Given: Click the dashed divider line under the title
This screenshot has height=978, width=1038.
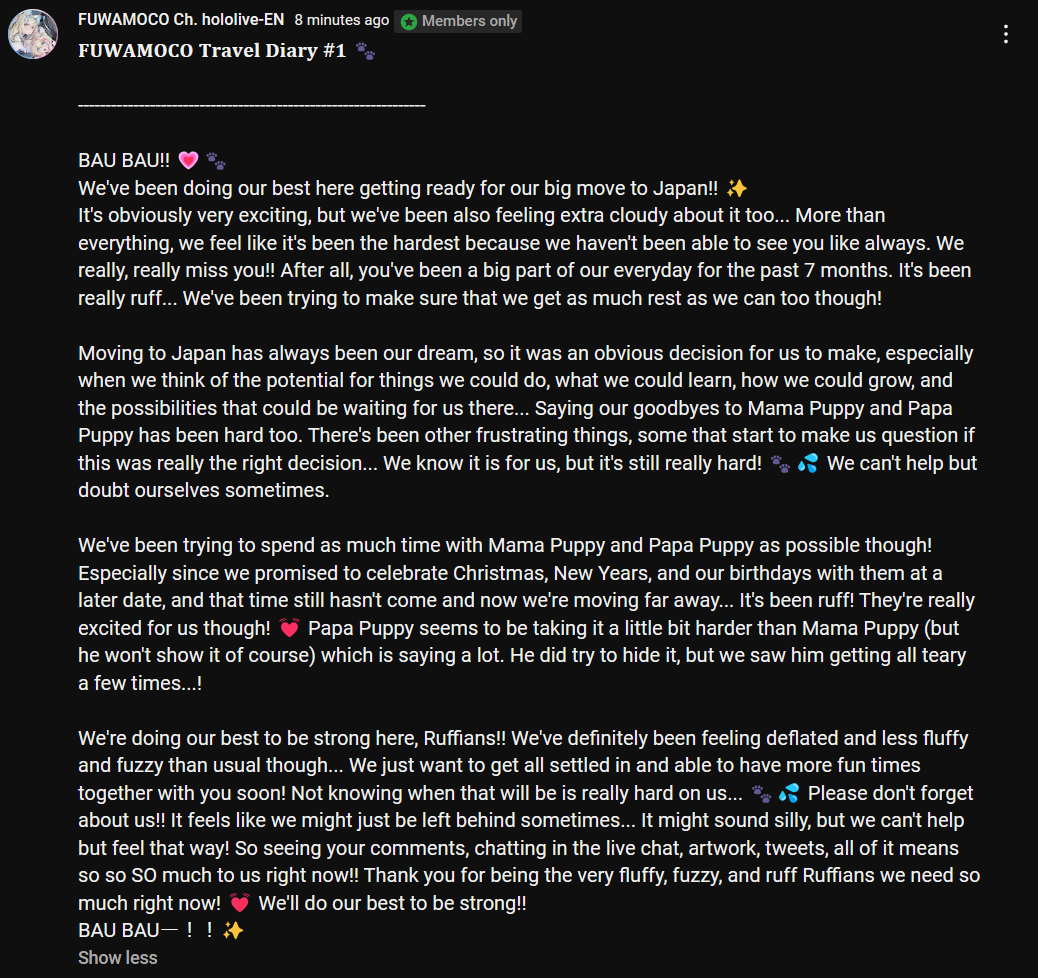Looking at the screenshot, I should [x=252, y=105].
